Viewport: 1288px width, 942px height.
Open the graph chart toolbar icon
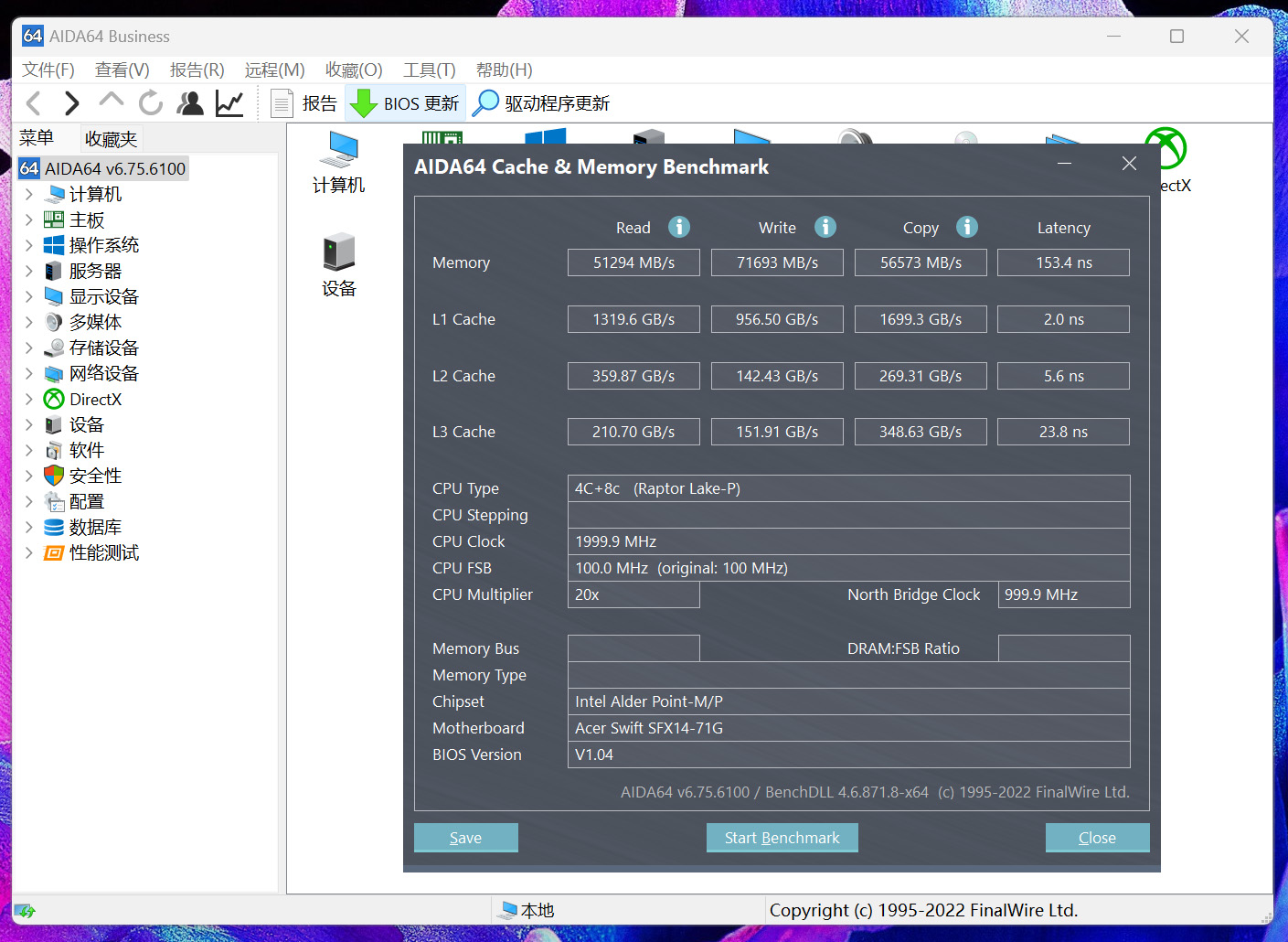click(229, 103)
